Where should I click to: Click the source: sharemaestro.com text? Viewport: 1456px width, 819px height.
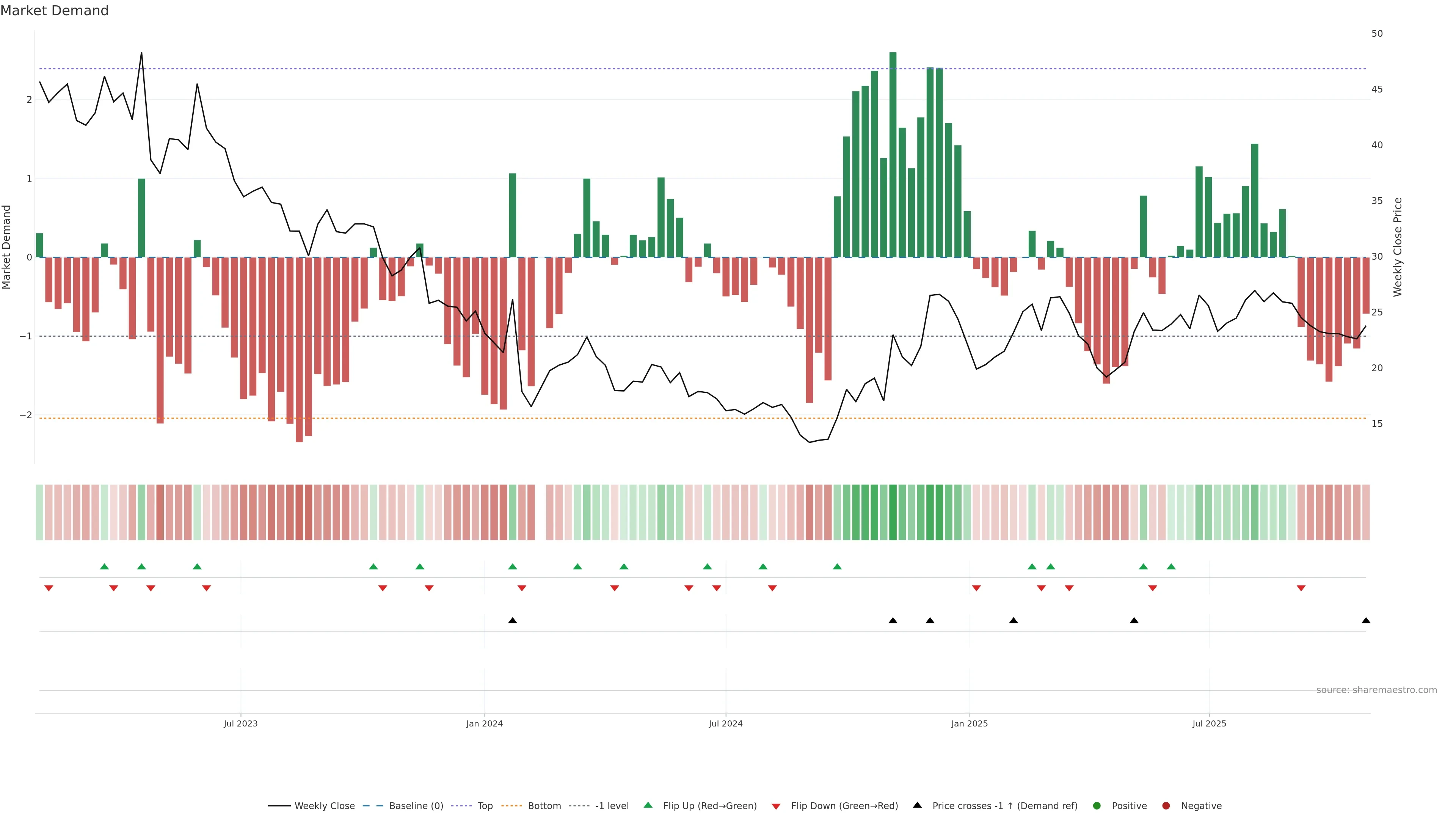coord(1376,690)
